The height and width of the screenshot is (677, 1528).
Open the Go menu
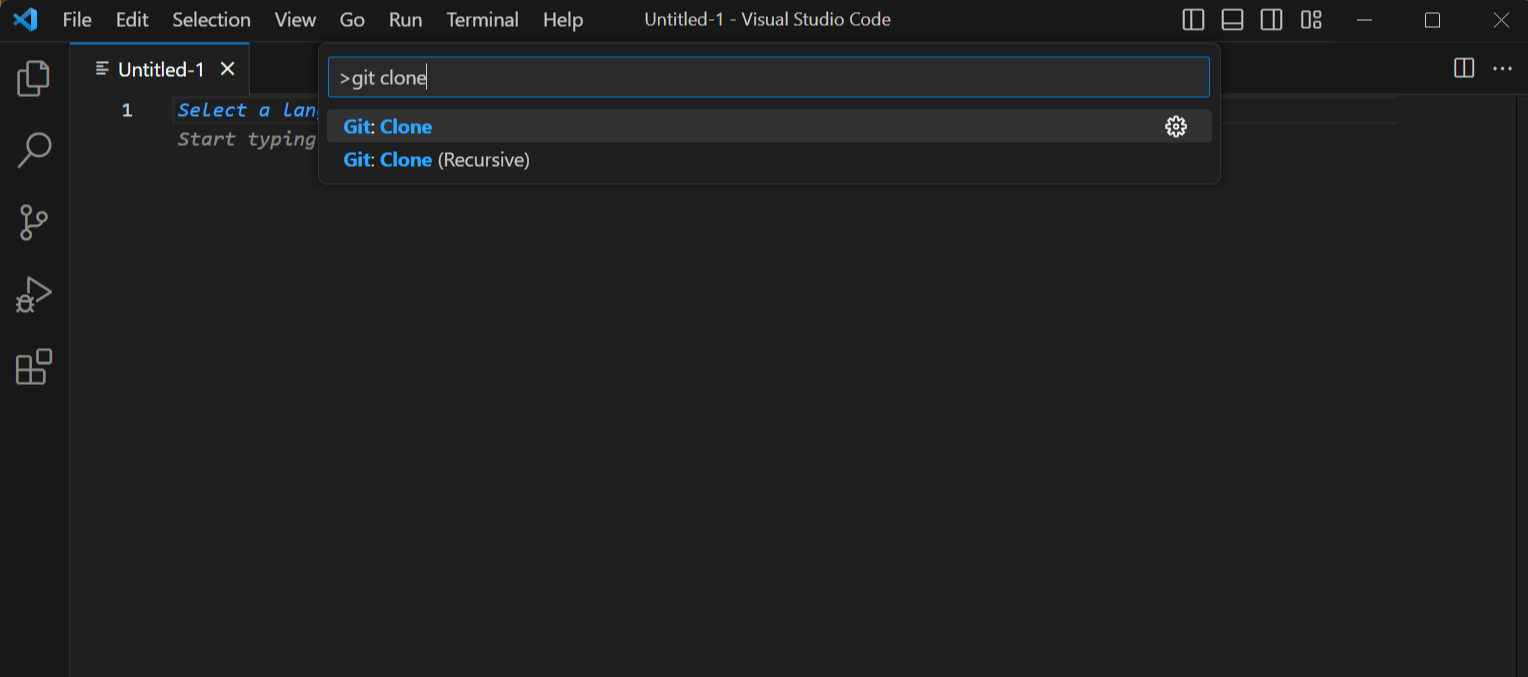click(352, 20)
